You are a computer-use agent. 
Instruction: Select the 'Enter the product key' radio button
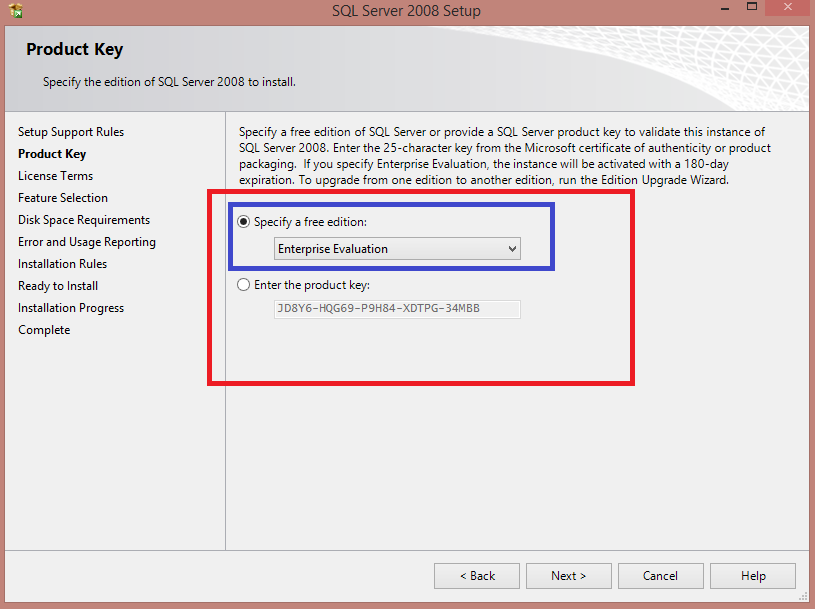(243, 285)
